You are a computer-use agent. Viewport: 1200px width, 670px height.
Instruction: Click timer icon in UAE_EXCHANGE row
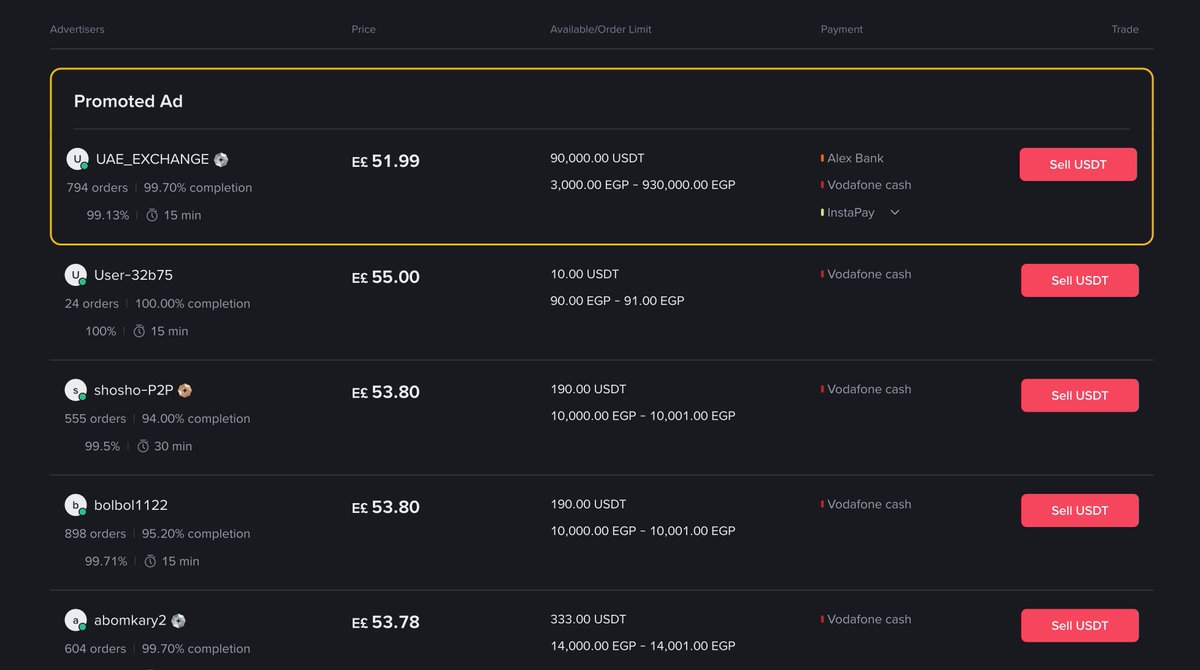tap(152, 215)
